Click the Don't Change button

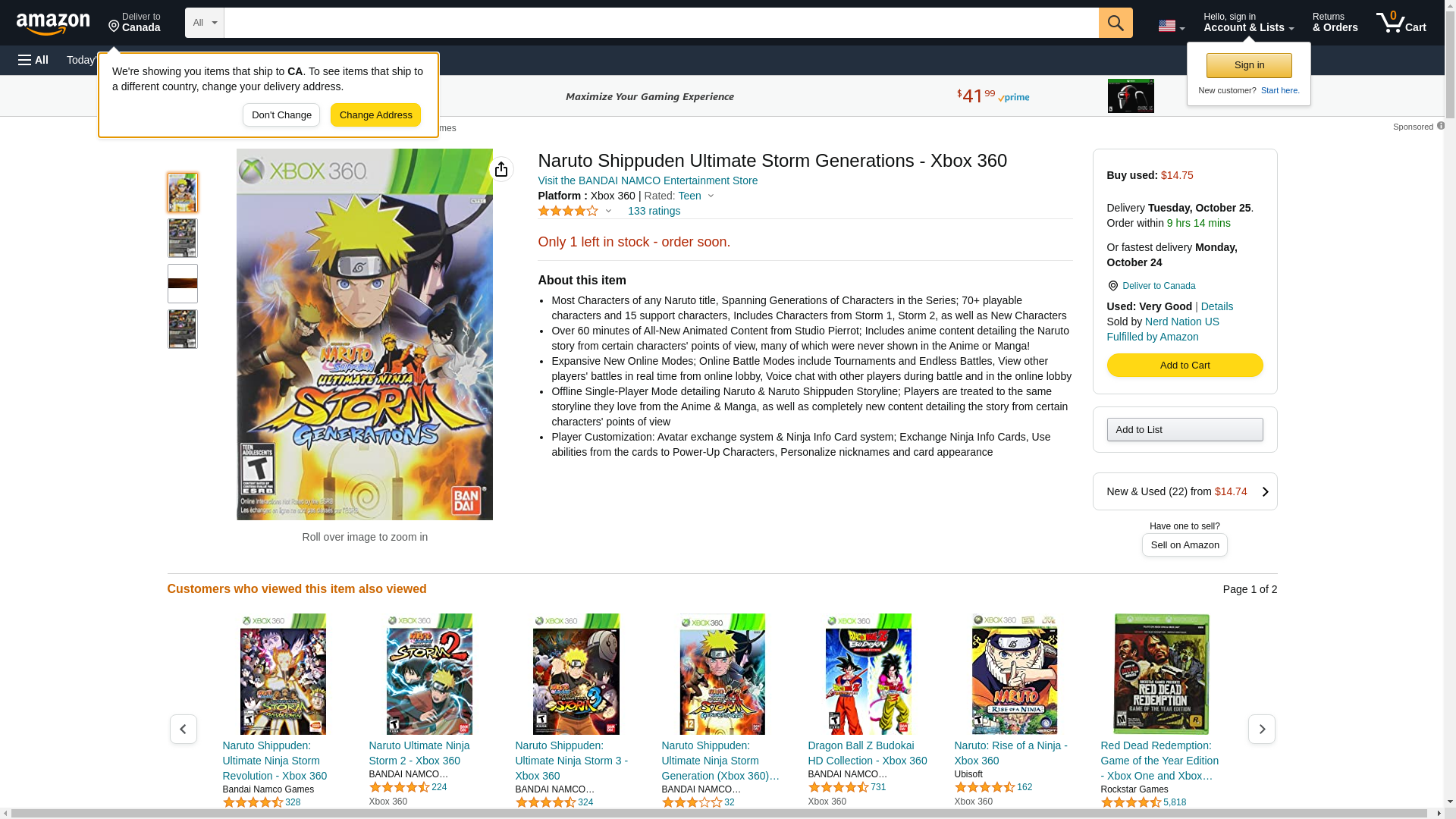click(281, 115)
